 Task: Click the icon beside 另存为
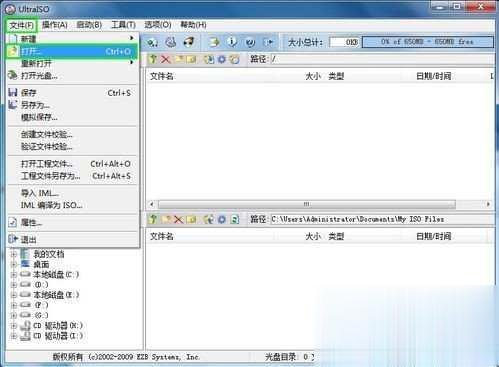(x=13, y=105)
